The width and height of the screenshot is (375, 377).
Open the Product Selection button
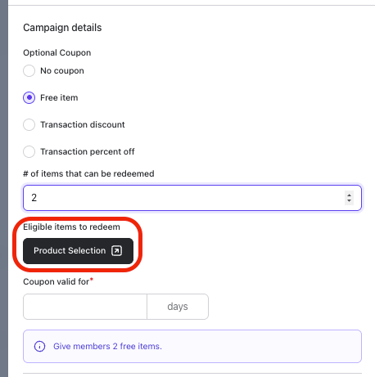[78, 251]
